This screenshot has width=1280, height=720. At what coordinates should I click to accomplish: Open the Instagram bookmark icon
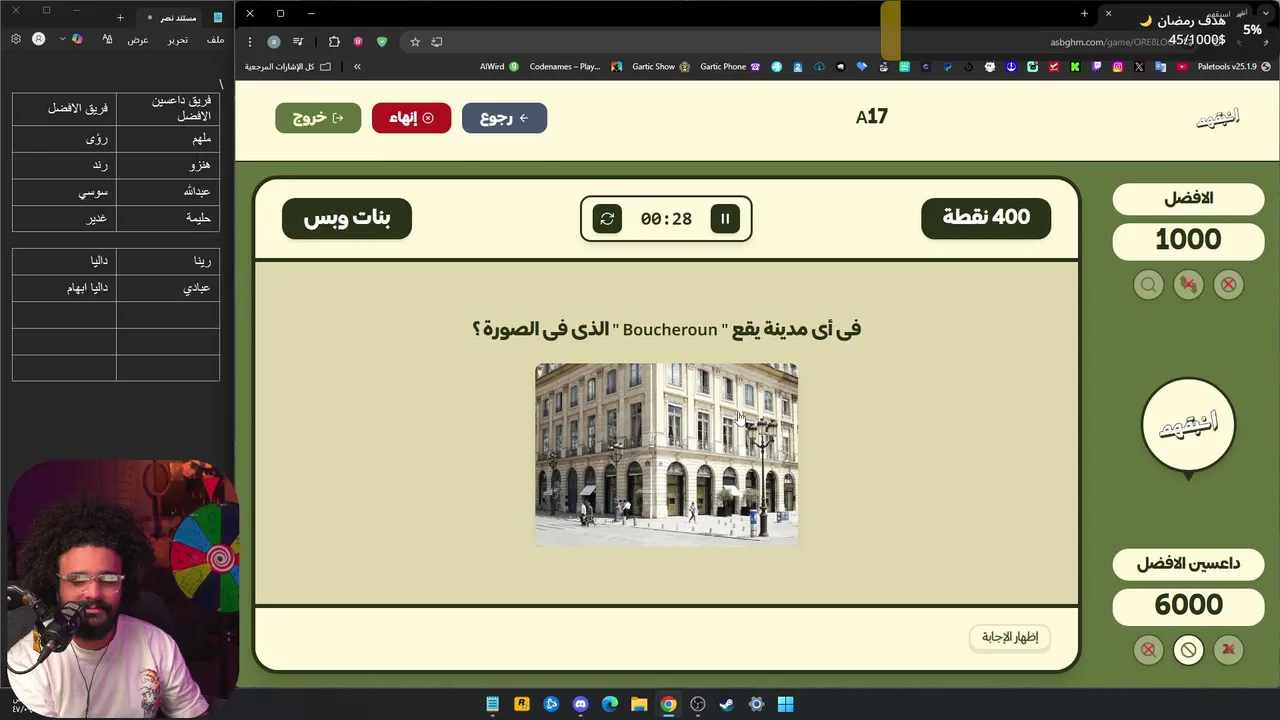[1117, 67]
